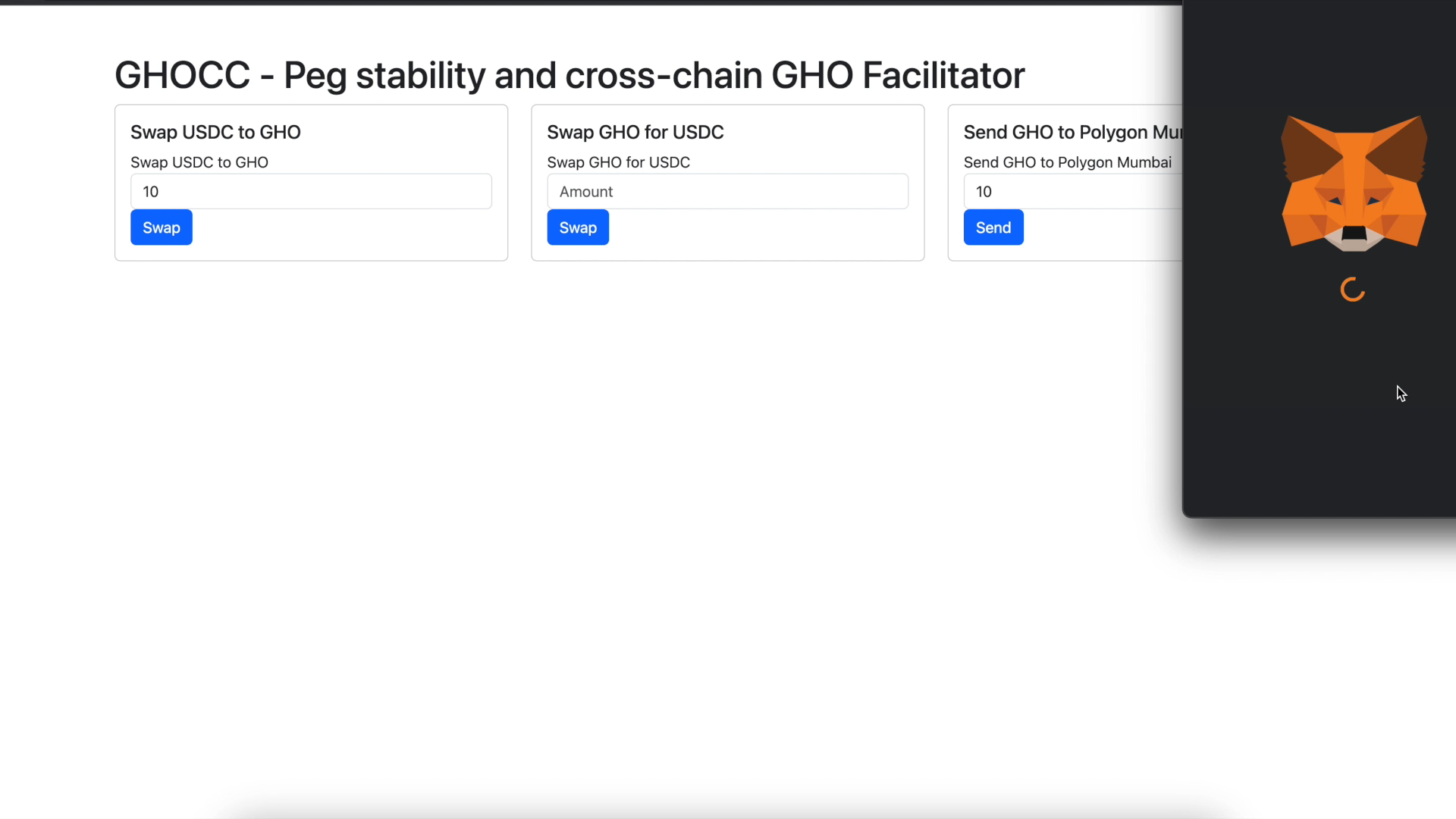This screenshot has height=819, width=1456.
Task: Click the larger Swap USDC to GHO card heading
Action: click(215, 132)
